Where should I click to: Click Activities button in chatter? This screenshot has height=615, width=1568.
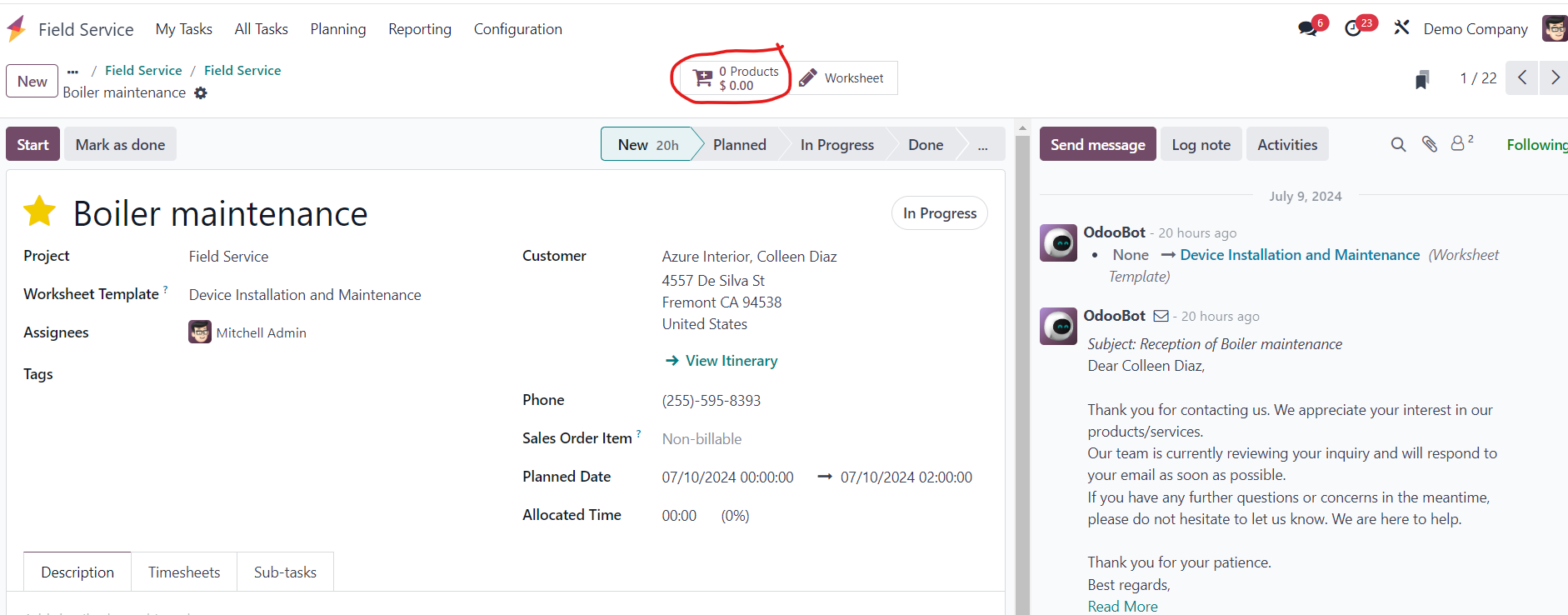click(1287, 144)
